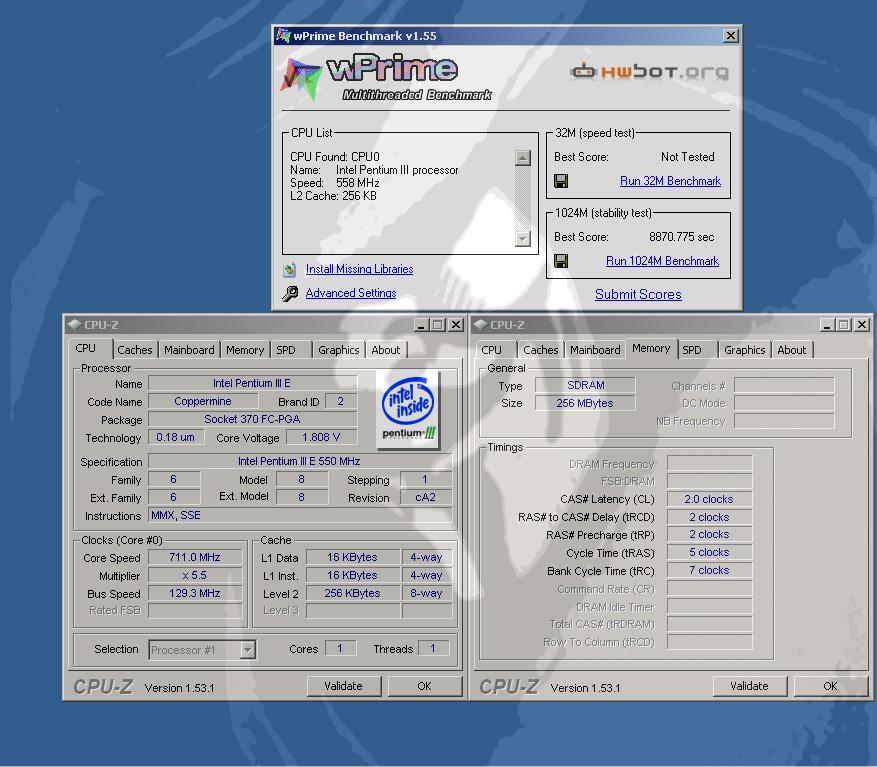The width and height of the screenshot is (877, 767).
Task: Click the HWBOT.org logo
Action: coord(649,72)
